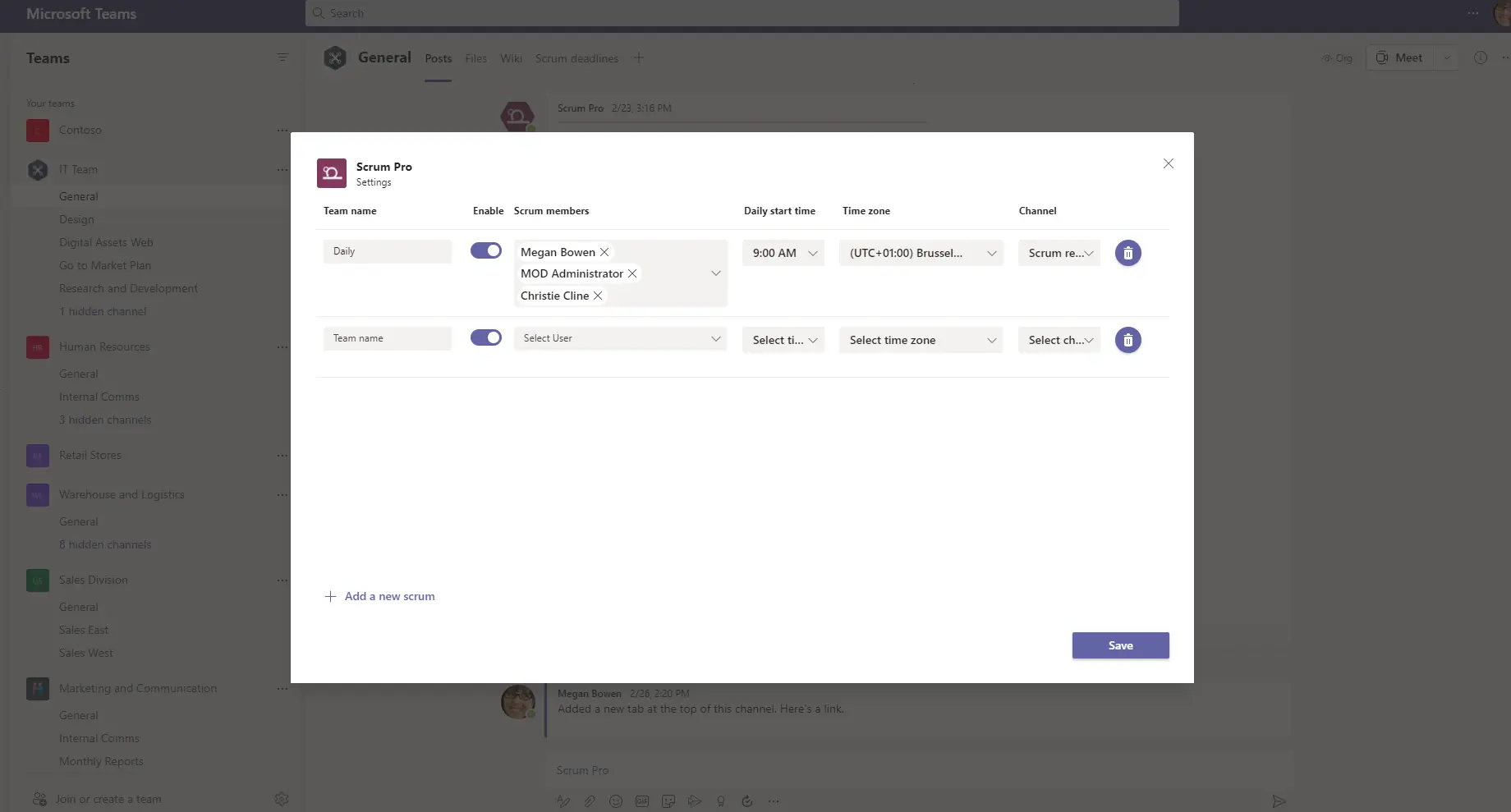Show 3 hidden channels in Human Resources
This screenshot has width=1511, height=812.
pos(105,420)
